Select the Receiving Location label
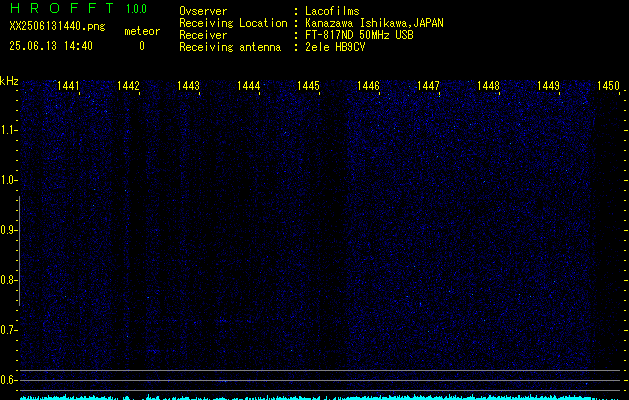The image size is (629, 400). (233, 24)
